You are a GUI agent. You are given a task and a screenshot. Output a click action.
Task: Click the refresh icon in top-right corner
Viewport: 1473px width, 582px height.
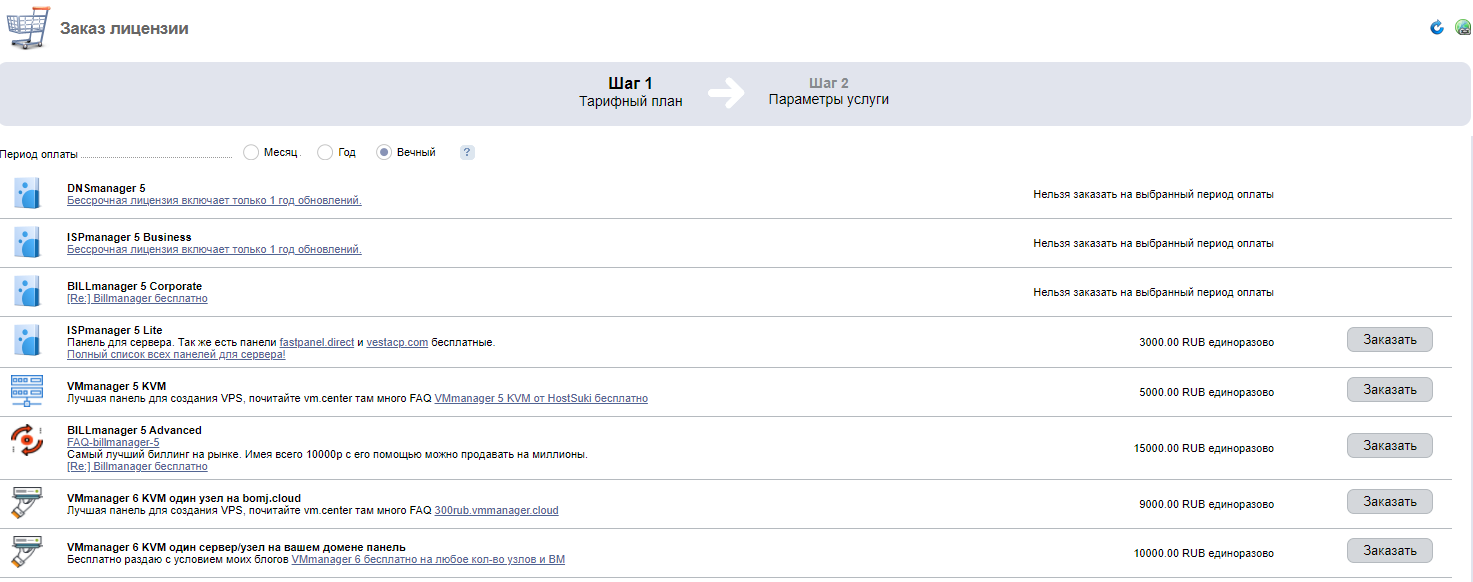[x=1437, y=28]
